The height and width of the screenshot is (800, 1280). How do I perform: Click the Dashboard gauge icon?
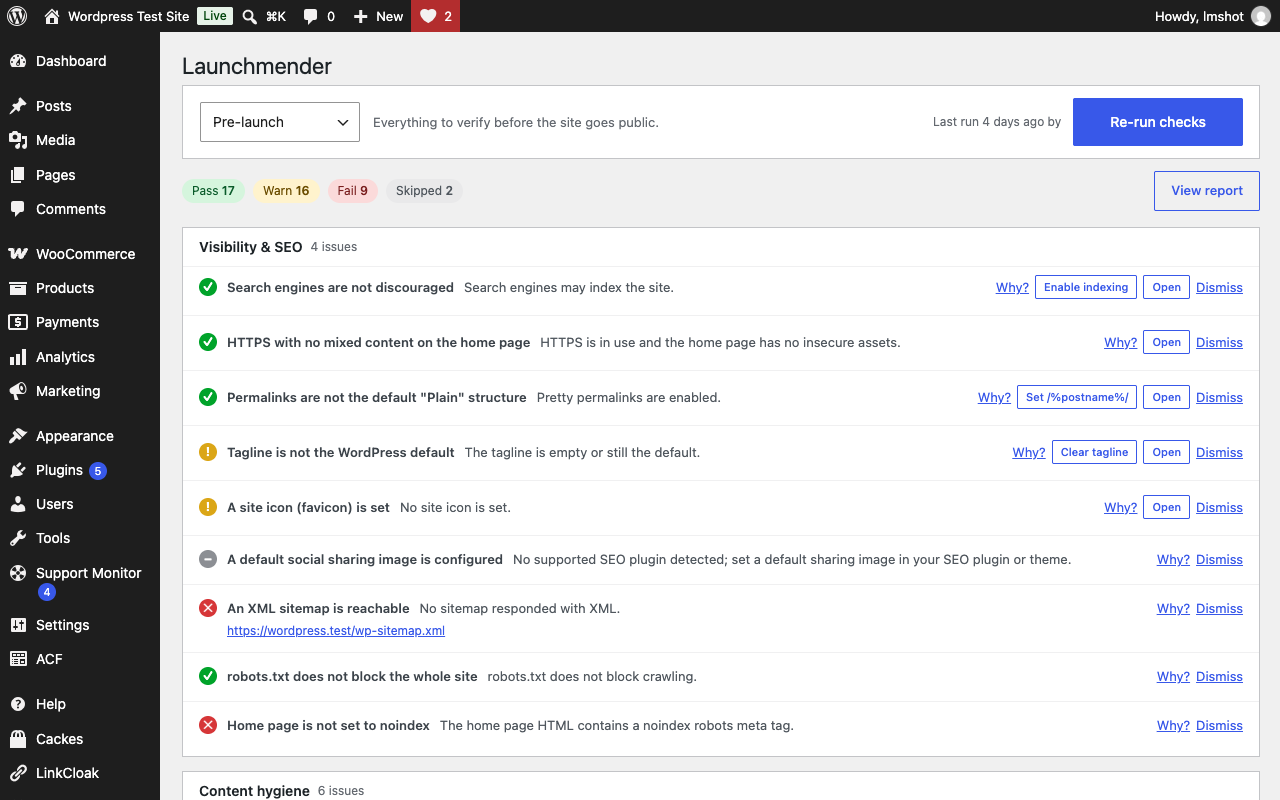pos(18,61)
